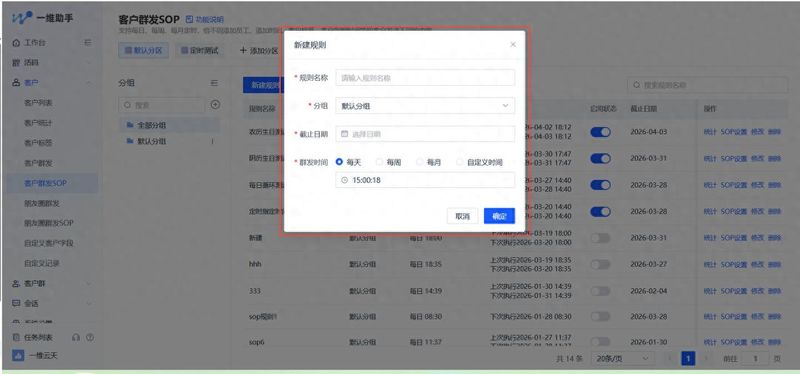Click the 一维云天 avatar icon
The height and width of the screenshot is (374, 800).
click(18, 356)
